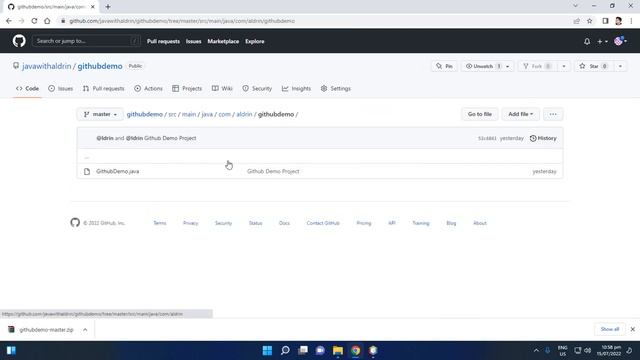Open File Explorer from taskbar
The image size is (640, 360).
338,351
